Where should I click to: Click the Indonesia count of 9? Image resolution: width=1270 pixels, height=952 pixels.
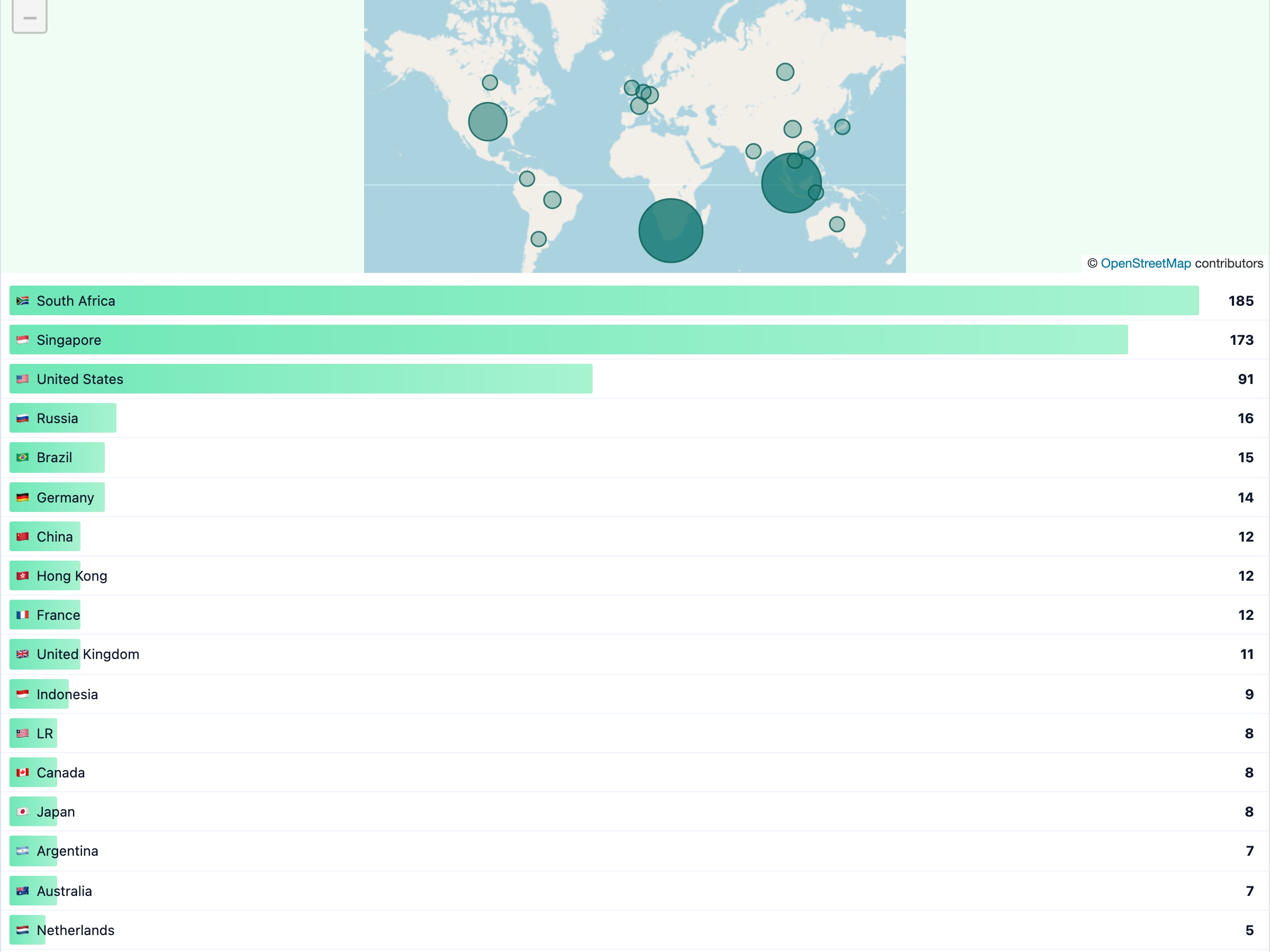pyautogui.click(x=1249, y=694)
